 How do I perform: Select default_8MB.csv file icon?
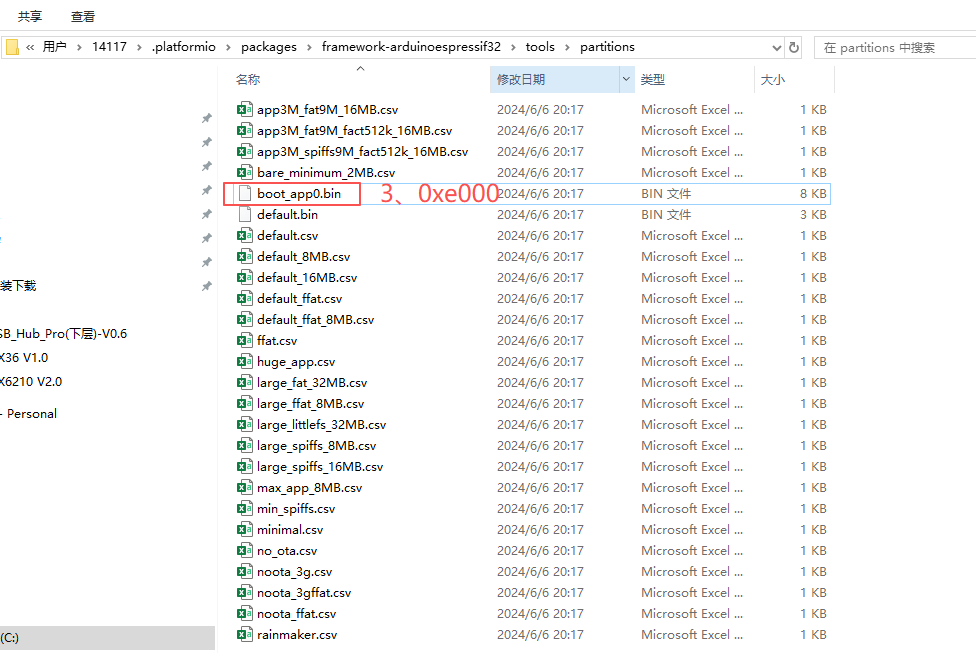[245, 256]
